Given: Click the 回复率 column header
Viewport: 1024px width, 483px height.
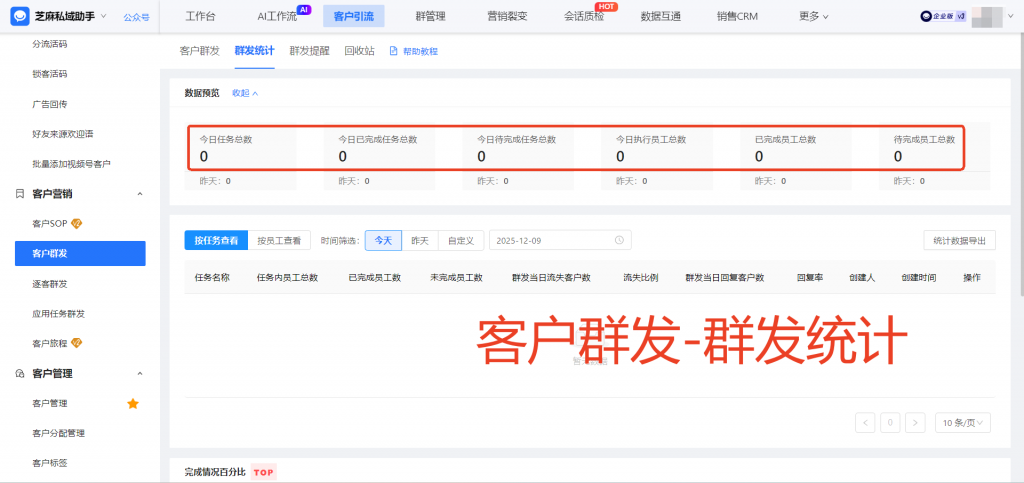Looking at the screenshot, I should [809, 277].
